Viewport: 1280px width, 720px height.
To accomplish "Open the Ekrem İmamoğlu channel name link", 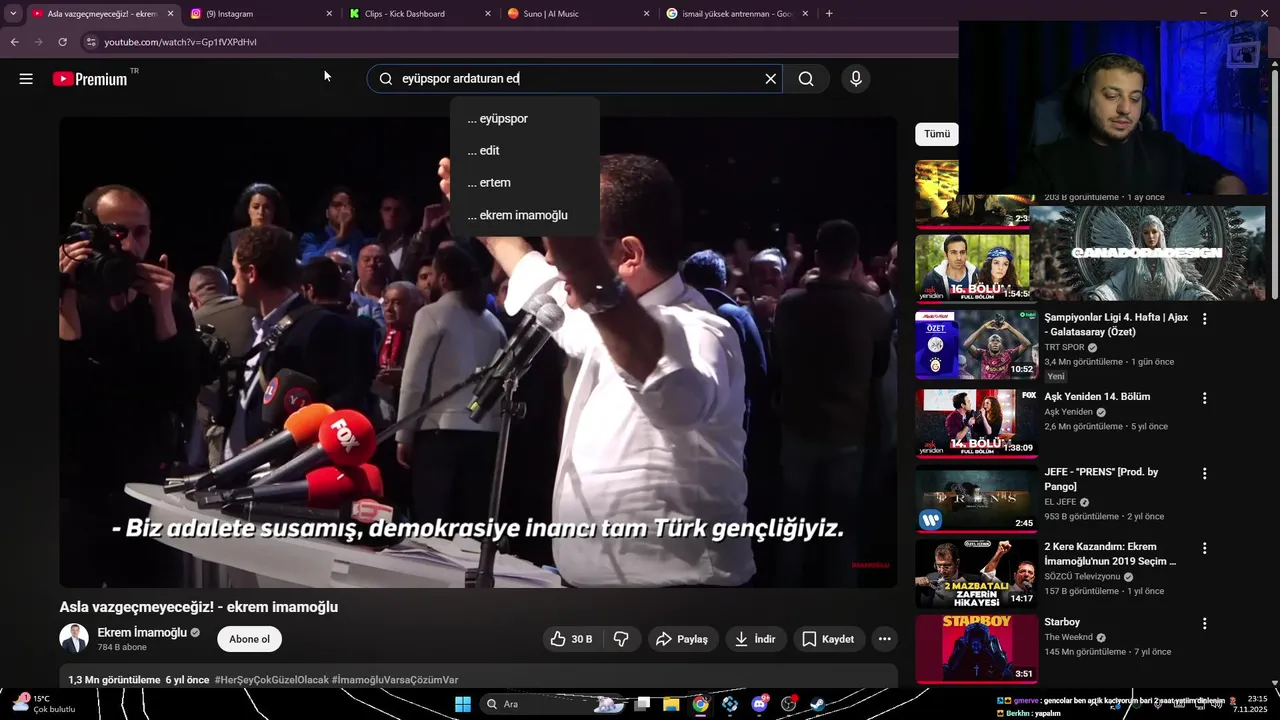I will 142,632.
